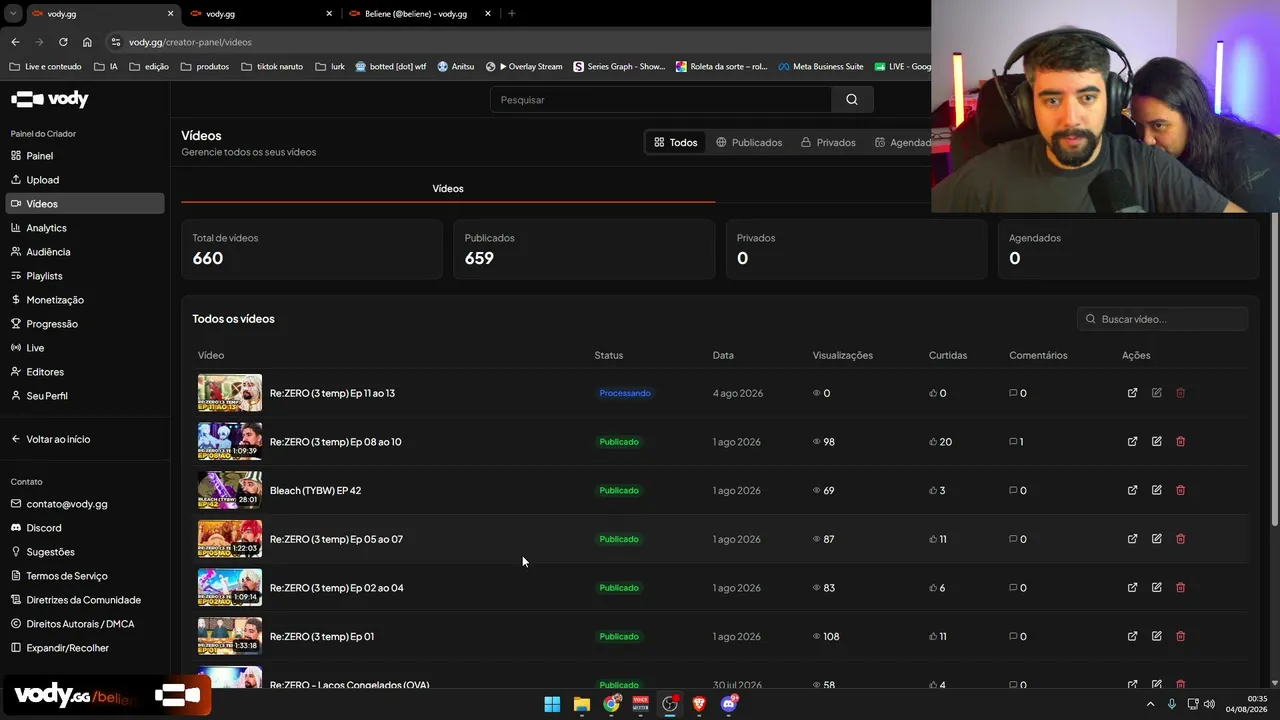Go to the browser home page icon
Image resolution: width=1280 pixels, height=720 pixels.
[87, 42]
